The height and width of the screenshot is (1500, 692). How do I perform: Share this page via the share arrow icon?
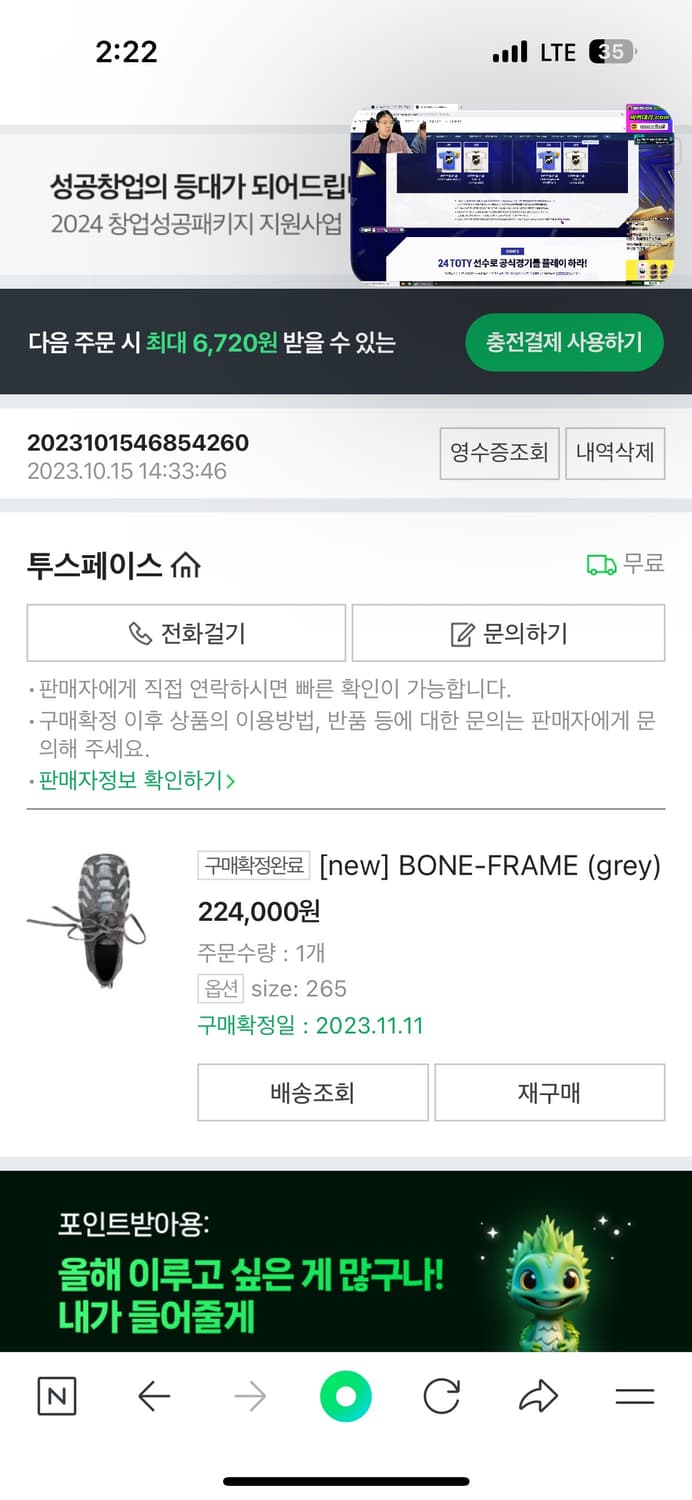(x=540, y=1397)
